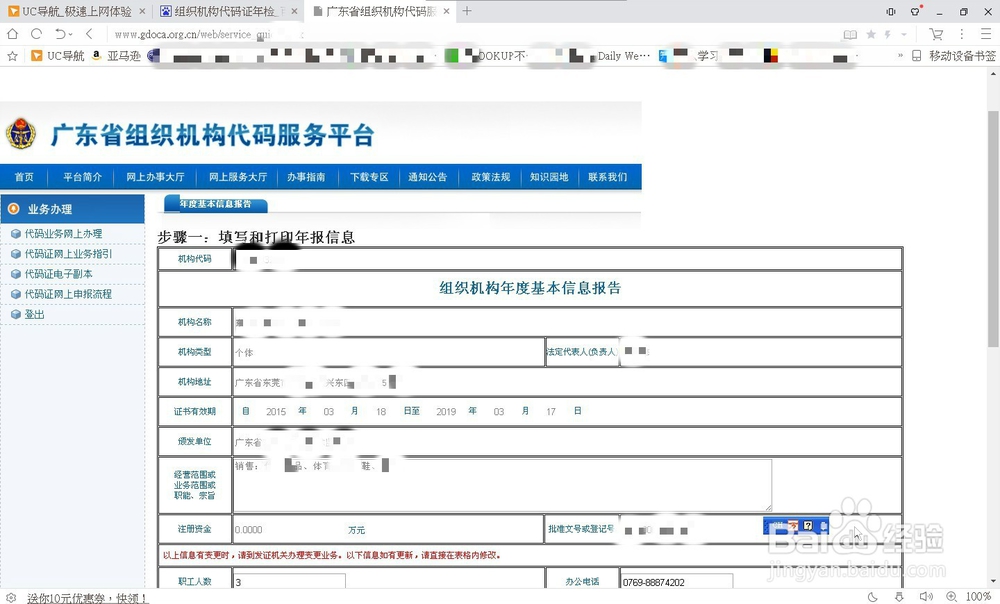Close the UC导航 tab
Image resolution: width=1000 pixels, height=604 pixels.
[142, 11]
